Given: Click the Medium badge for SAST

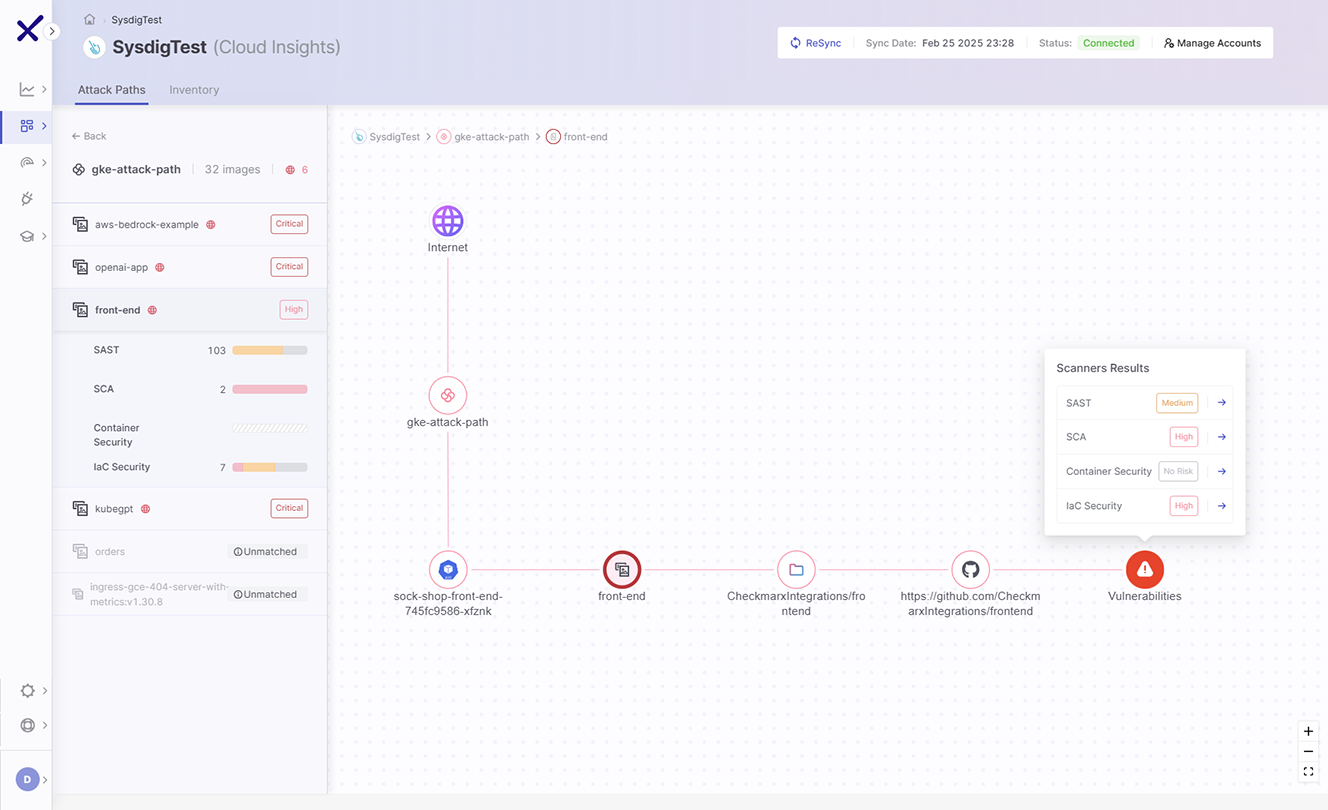Looking at the screenshot, I should pyautogui.click(x=1177, y=403).
